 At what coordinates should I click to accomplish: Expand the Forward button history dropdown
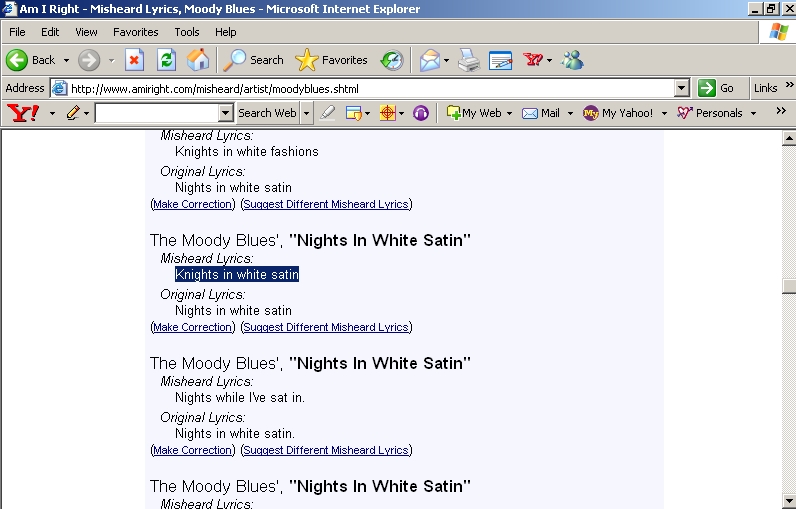click(x=112, y=60)
